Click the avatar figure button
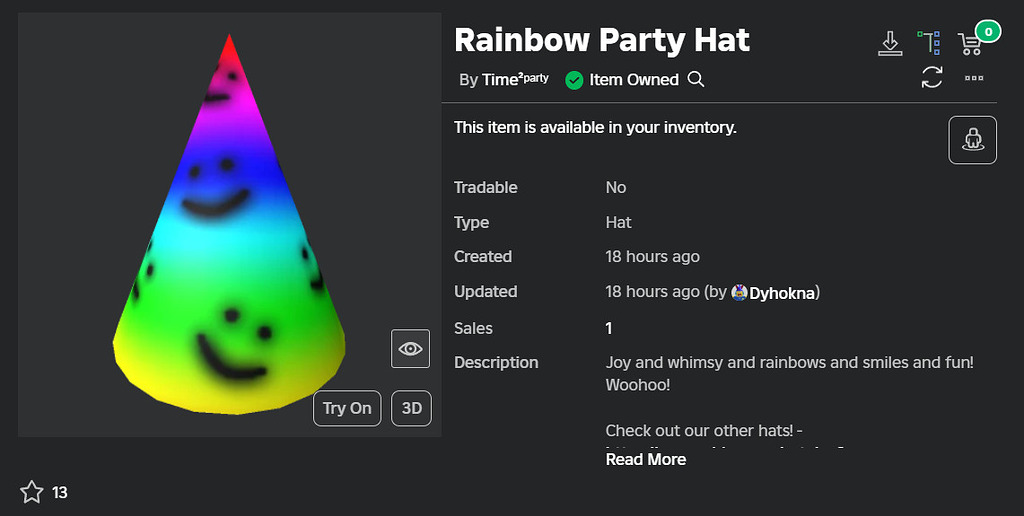Screen dimensions: 1024x516 [972, 140]
